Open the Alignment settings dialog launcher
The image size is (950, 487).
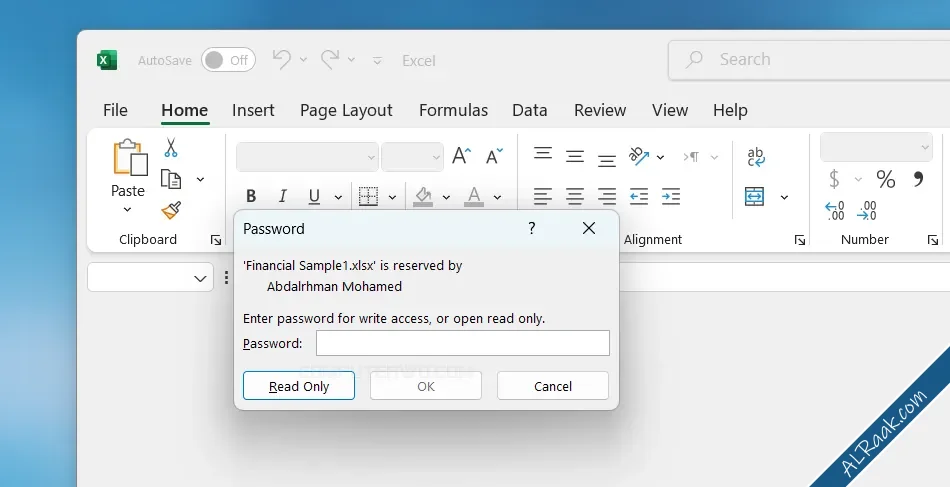(800, 240)
